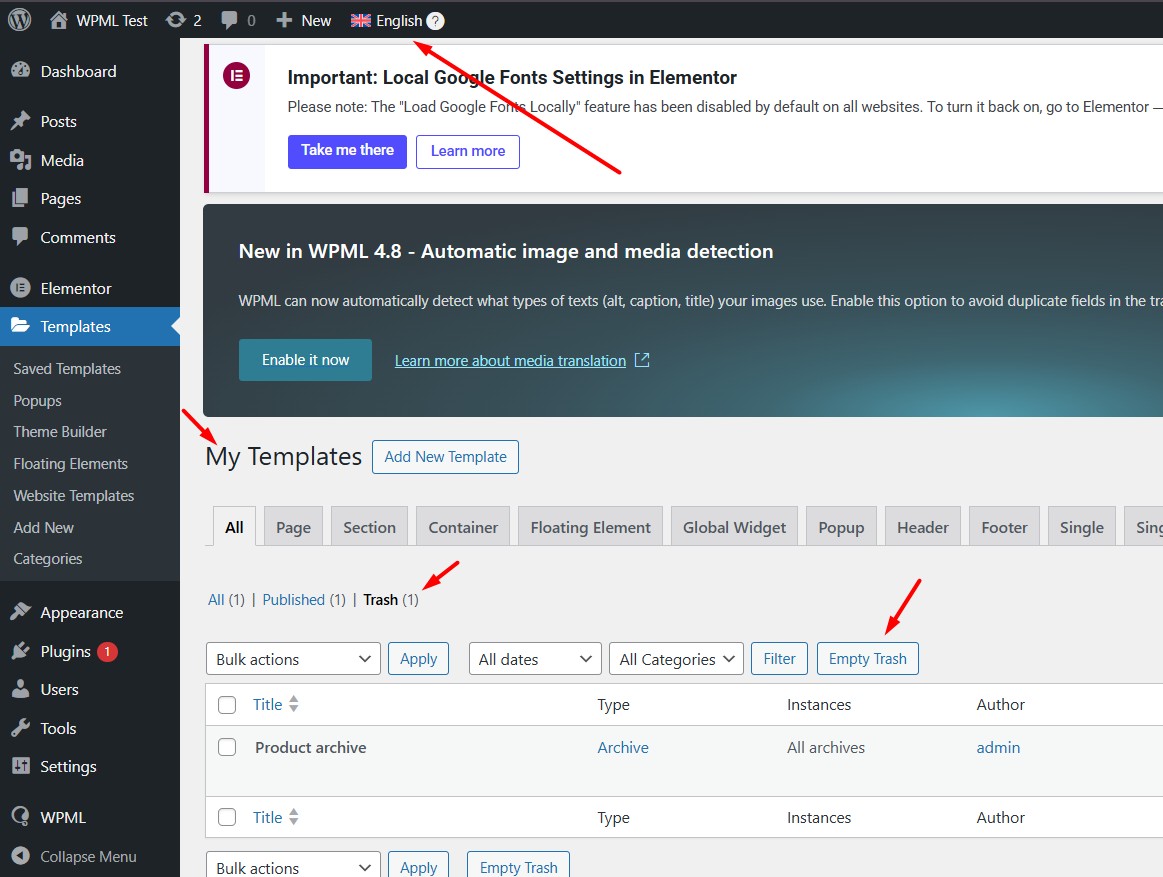Open the comments bubble in admin bar
This screenshot has width=1163, height=877.
pos(229,20)
